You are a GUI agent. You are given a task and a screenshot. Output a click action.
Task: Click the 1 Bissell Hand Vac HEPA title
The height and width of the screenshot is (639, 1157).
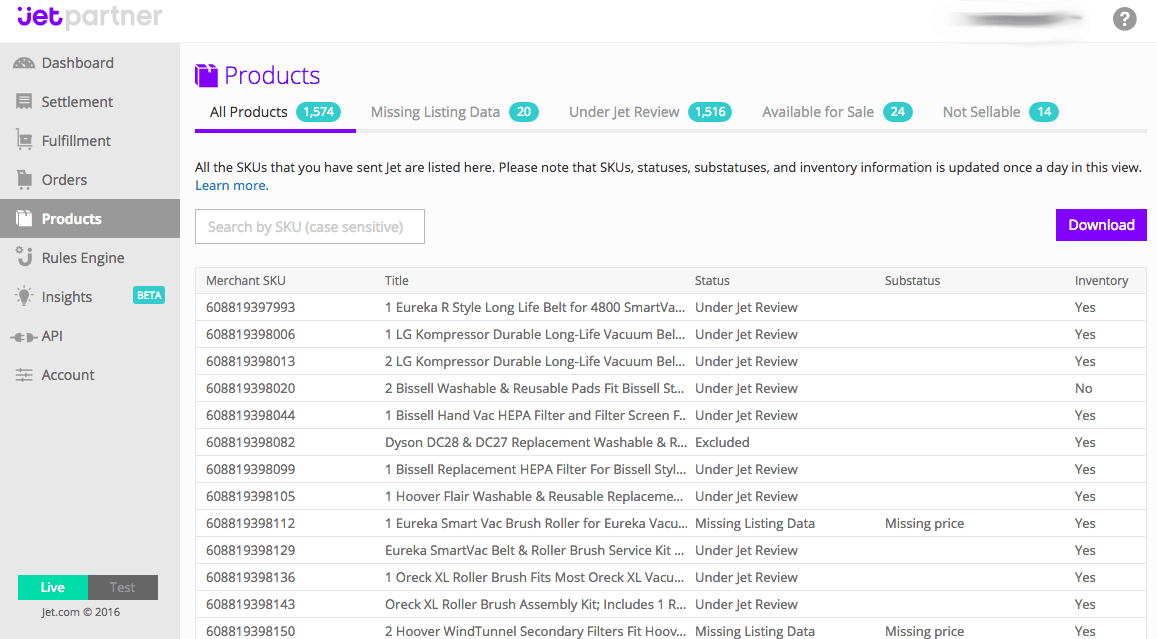tap(535, 415)
